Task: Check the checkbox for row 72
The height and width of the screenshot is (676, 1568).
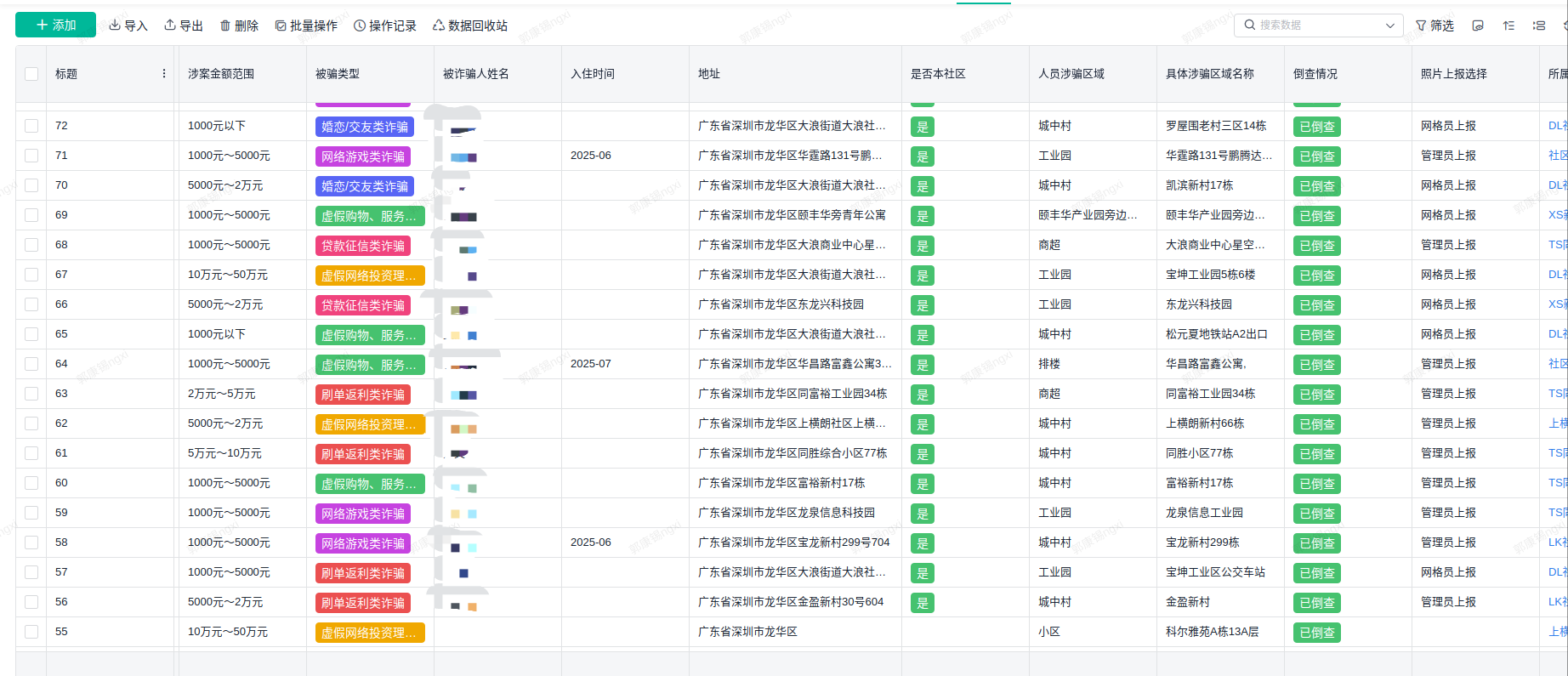Action: (31, 126)
